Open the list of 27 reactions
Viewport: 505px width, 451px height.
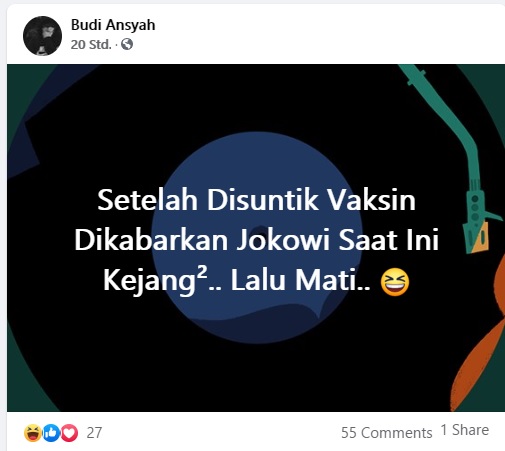[x=94, y=433]
